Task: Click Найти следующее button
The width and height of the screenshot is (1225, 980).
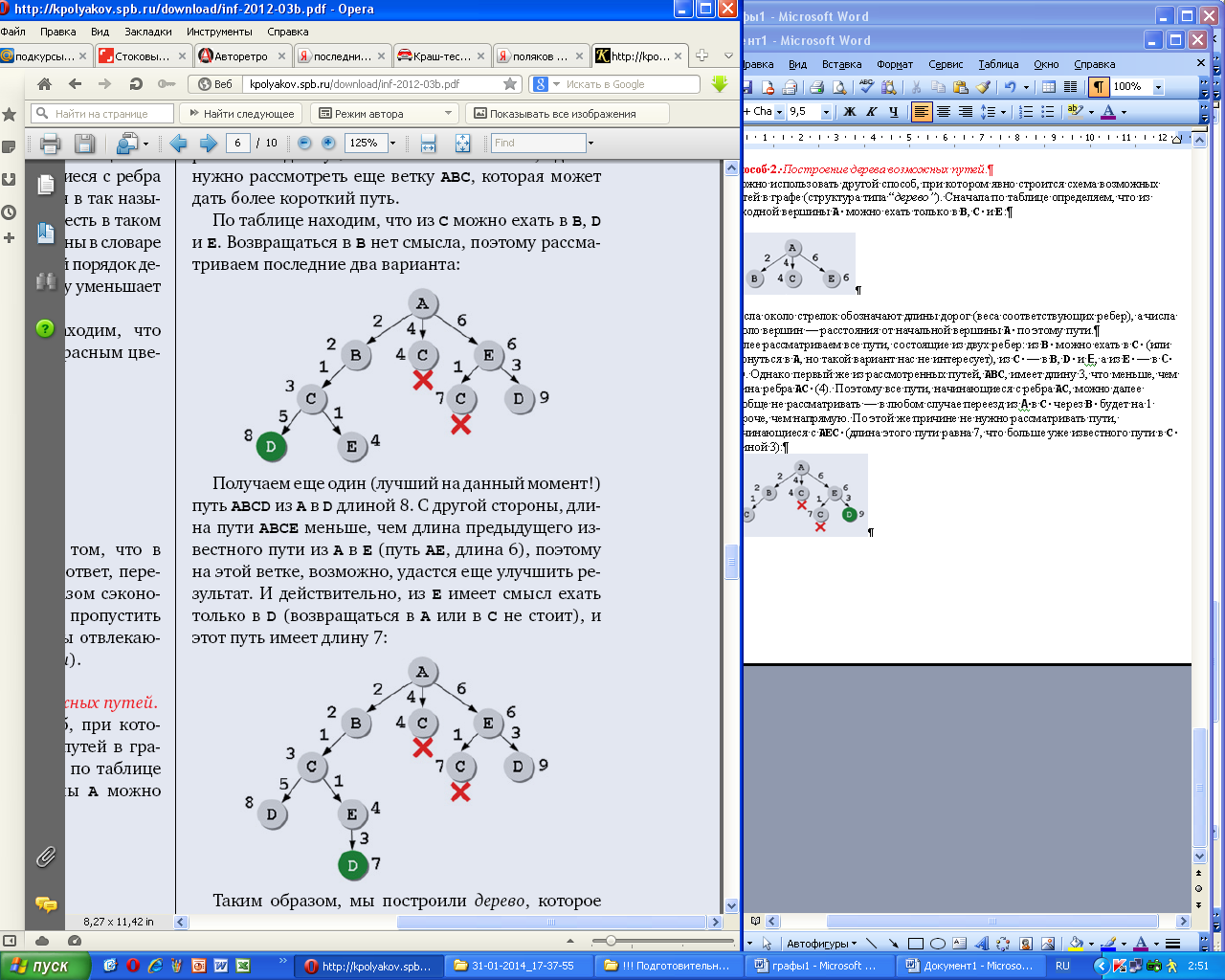Action: (x=241, y=114)
